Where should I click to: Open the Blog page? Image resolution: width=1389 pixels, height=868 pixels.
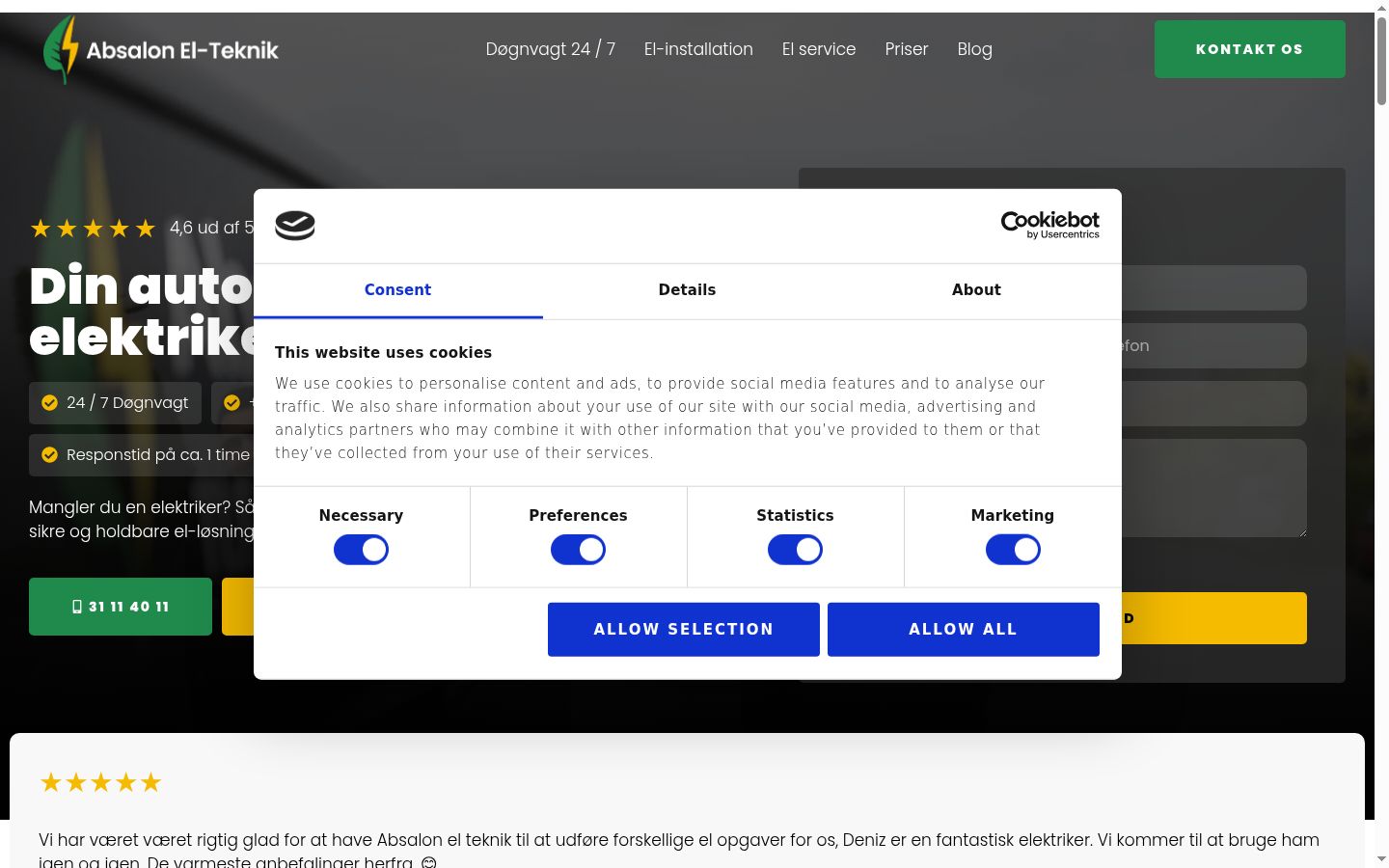tap(974, 49)
